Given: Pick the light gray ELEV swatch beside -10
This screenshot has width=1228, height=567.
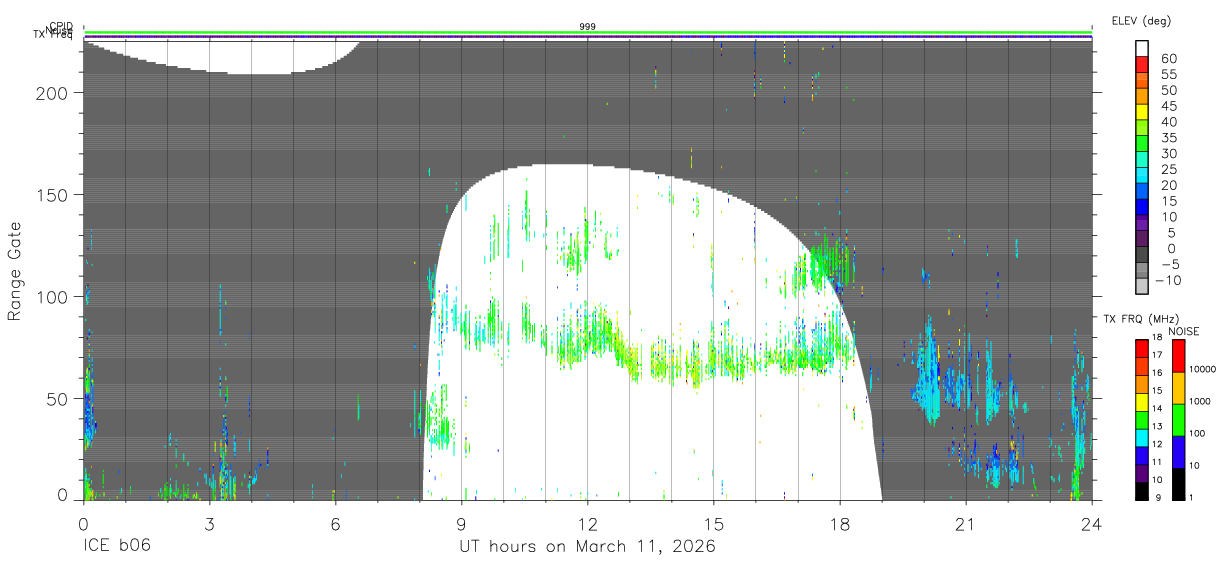Looking at the screenshot, I should (1142, 287).
